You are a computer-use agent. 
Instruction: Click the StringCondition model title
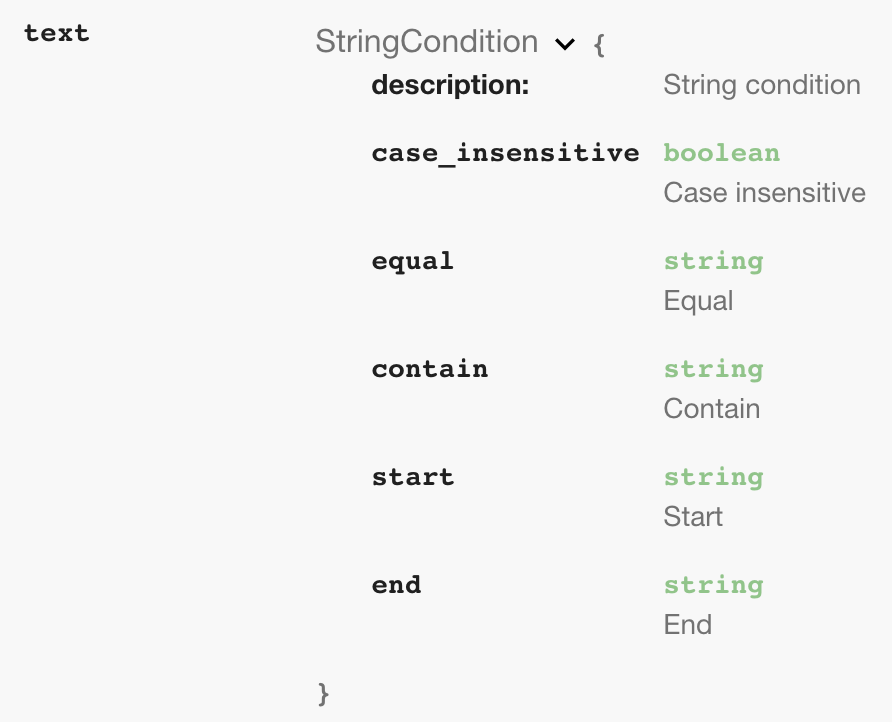coord(426,42)
